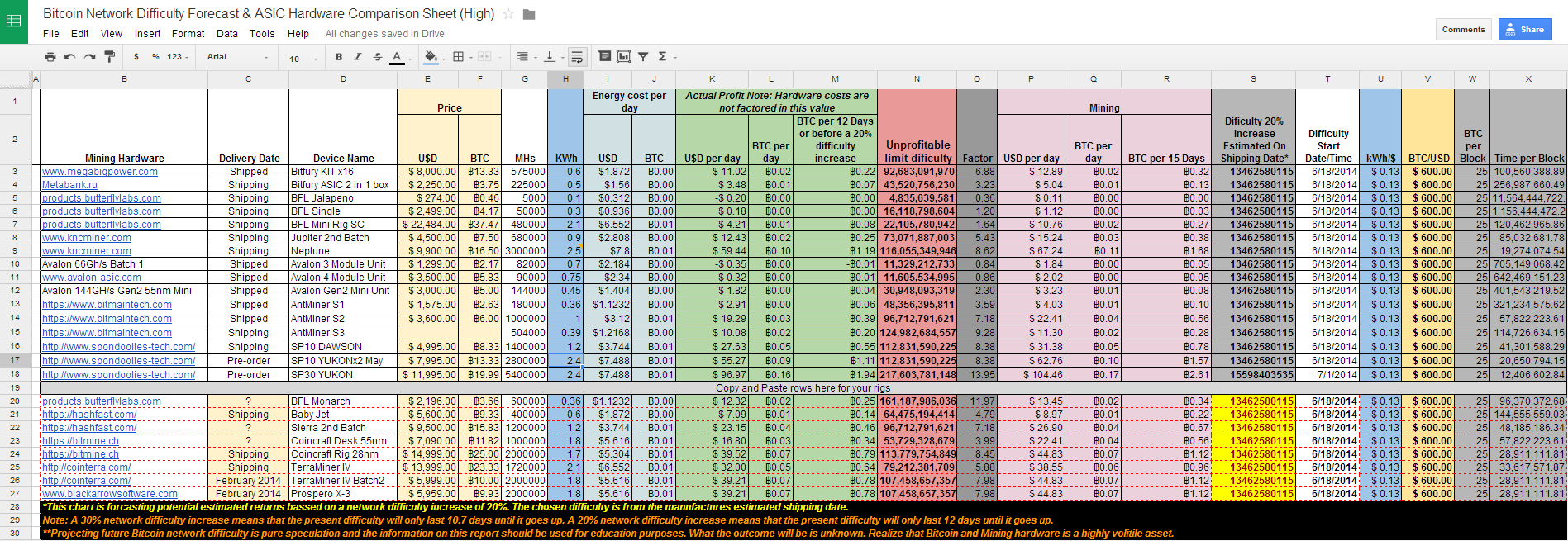Select the '15598403535' difficulty cell
1568x541 pixels.
1253,375
